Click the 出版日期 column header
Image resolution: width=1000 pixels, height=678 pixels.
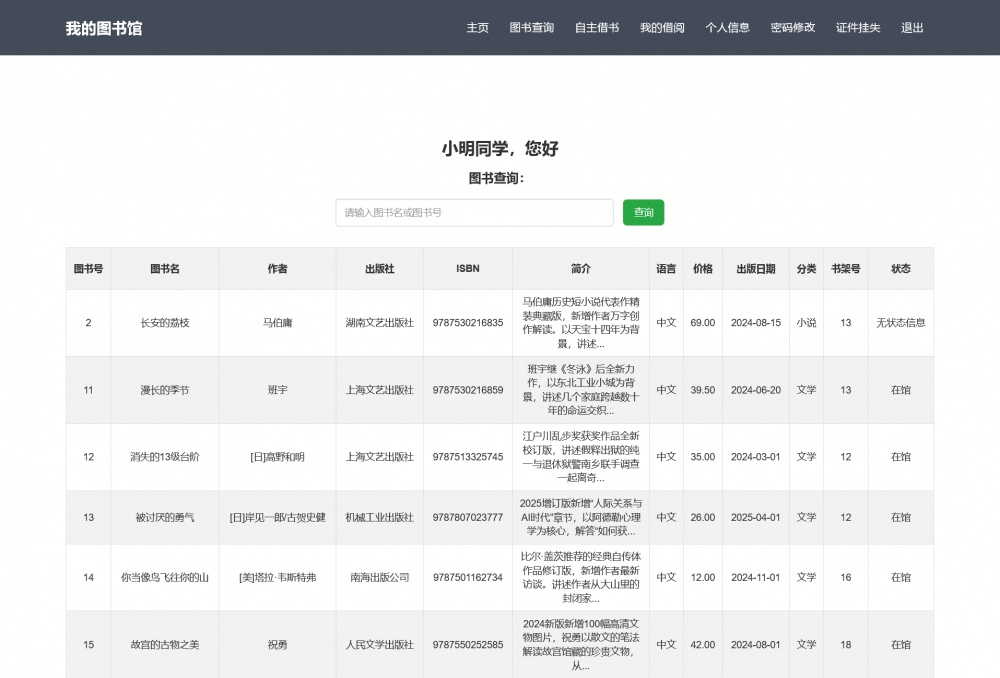coord(755,269)
